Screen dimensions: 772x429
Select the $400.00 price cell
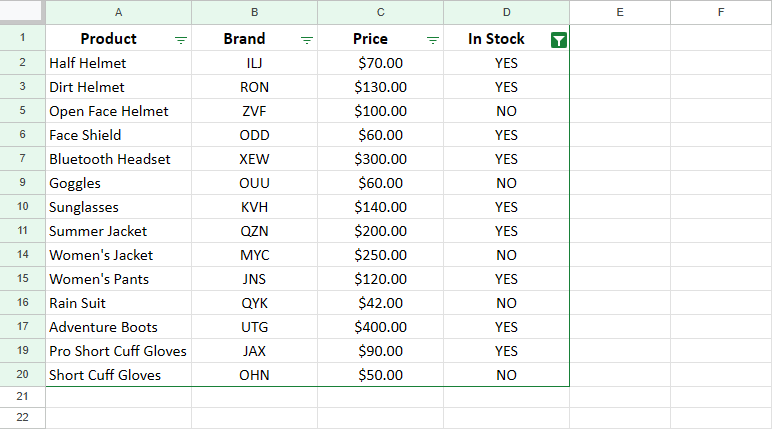(x=380, y=327)
